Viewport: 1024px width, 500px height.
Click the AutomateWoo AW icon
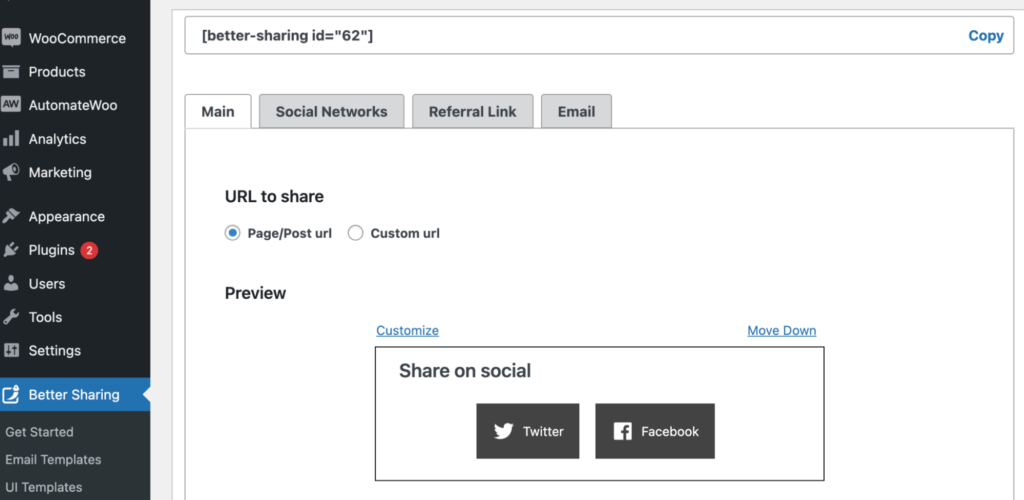[x=11, y=104]
